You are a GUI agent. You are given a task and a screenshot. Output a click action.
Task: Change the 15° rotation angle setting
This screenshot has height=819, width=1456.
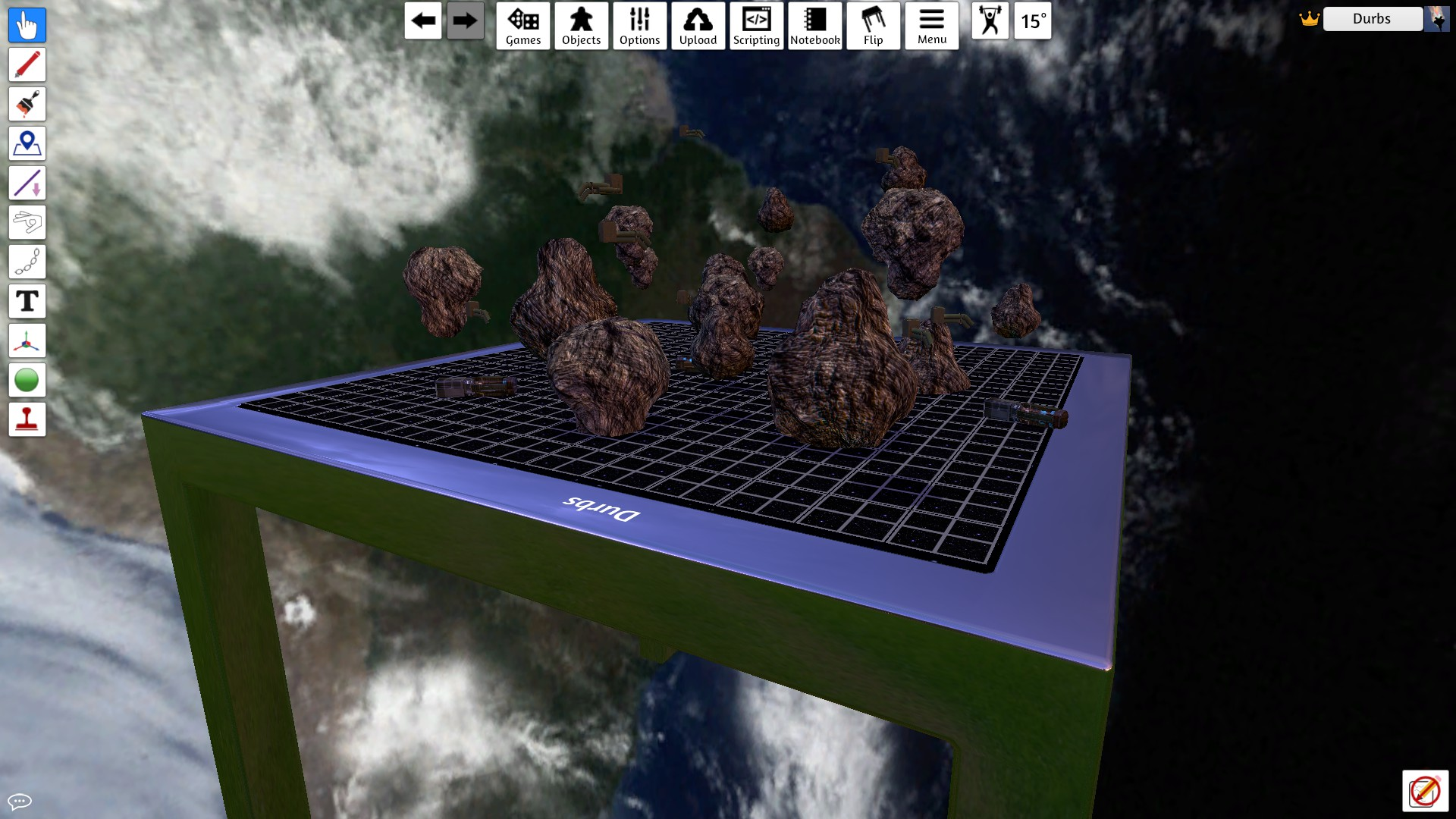pos(1033,21)
